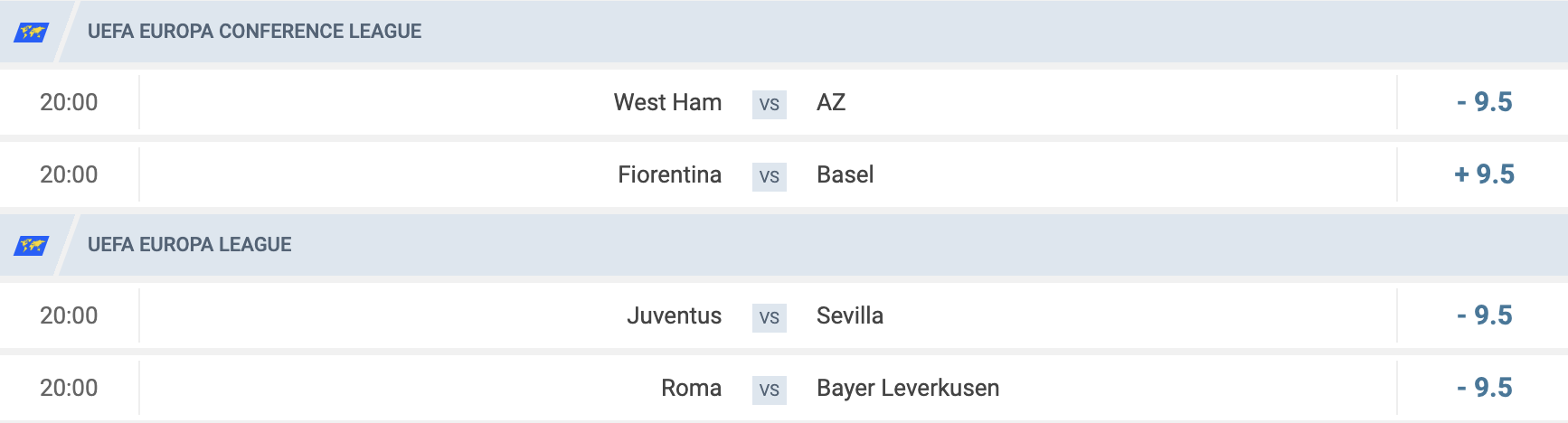1568x423 pixels.
Task: Click the vs badge for Juventus match
Action: [770, 317]
